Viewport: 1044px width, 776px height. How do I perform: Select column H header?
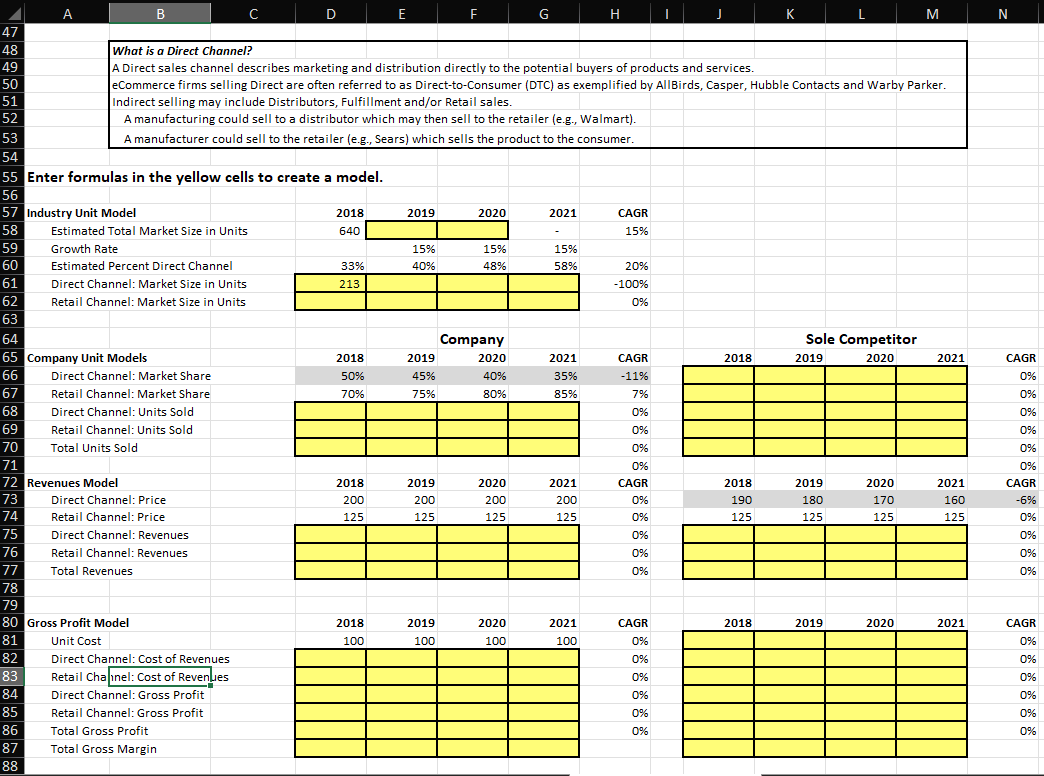pos(614,14)
